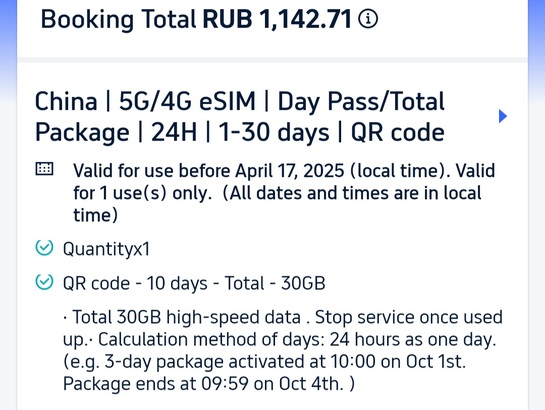Tap the 3-day package activated example line
The height and width of the screenshot is (410, 545).
tap(264, 362)
